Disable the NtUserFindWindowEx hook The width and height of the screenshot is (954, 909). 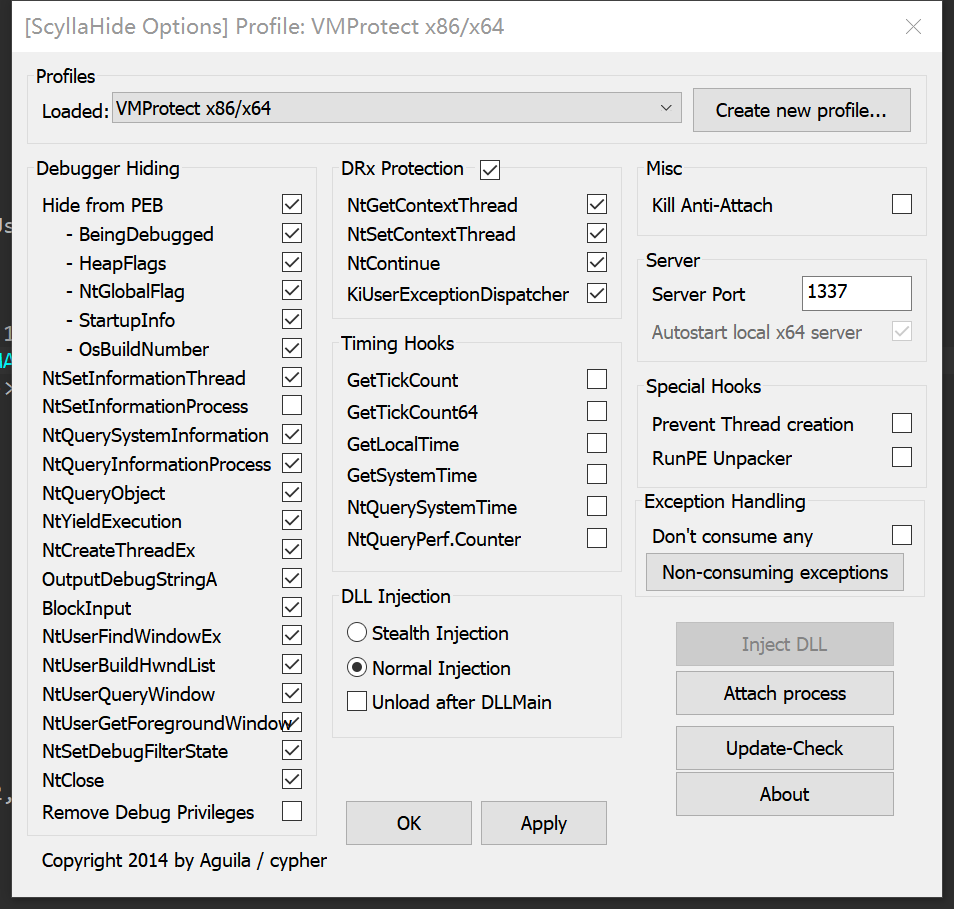[292, 635]
